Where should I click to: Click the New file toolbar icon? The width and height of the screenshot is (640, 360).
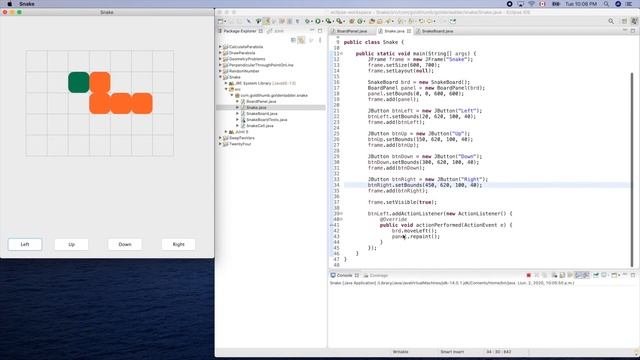click(220, 21)
